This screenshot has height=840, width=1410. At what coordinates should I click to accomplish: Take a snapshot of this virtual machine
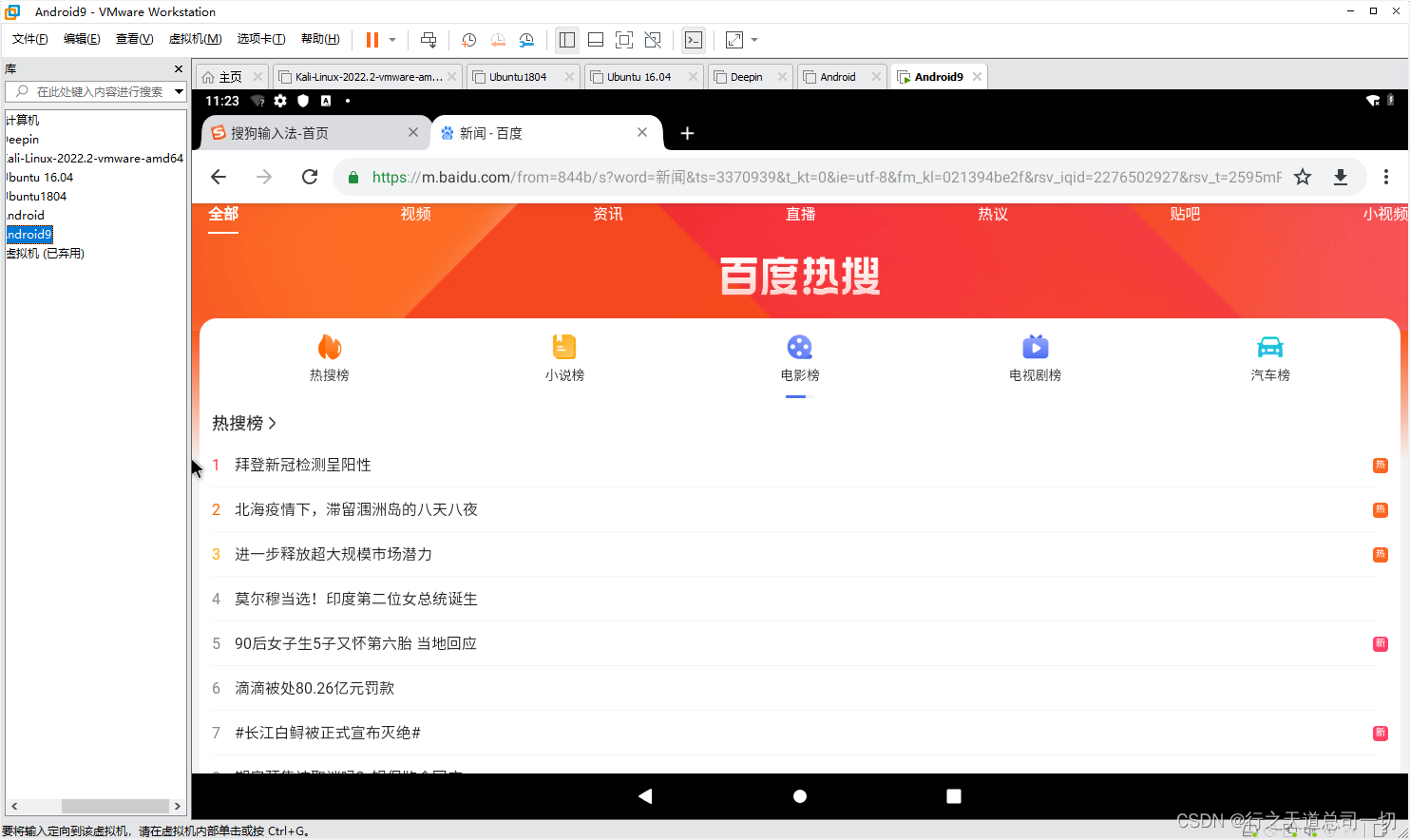[468, 40]
